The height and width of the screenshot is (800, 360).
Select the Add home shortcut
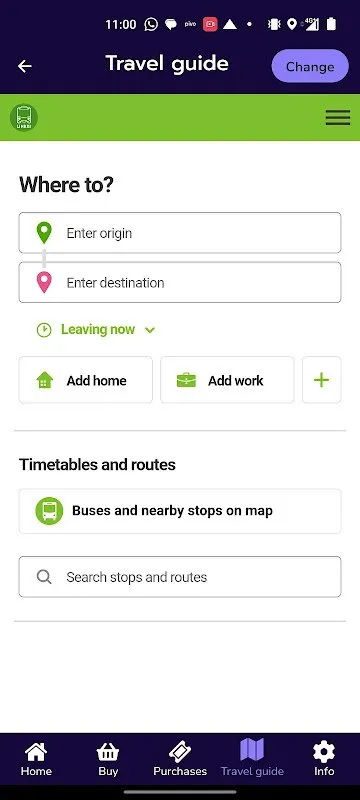[86, 380]
